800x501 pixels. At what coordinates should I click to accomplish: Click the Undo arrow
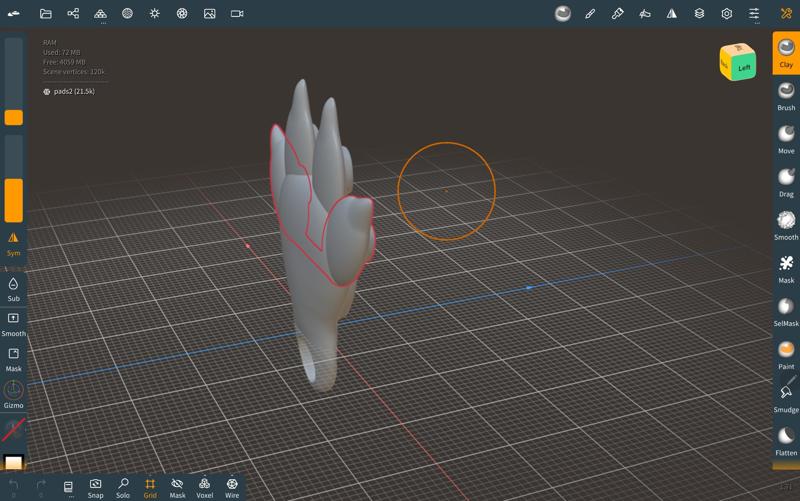pos(14,485)
